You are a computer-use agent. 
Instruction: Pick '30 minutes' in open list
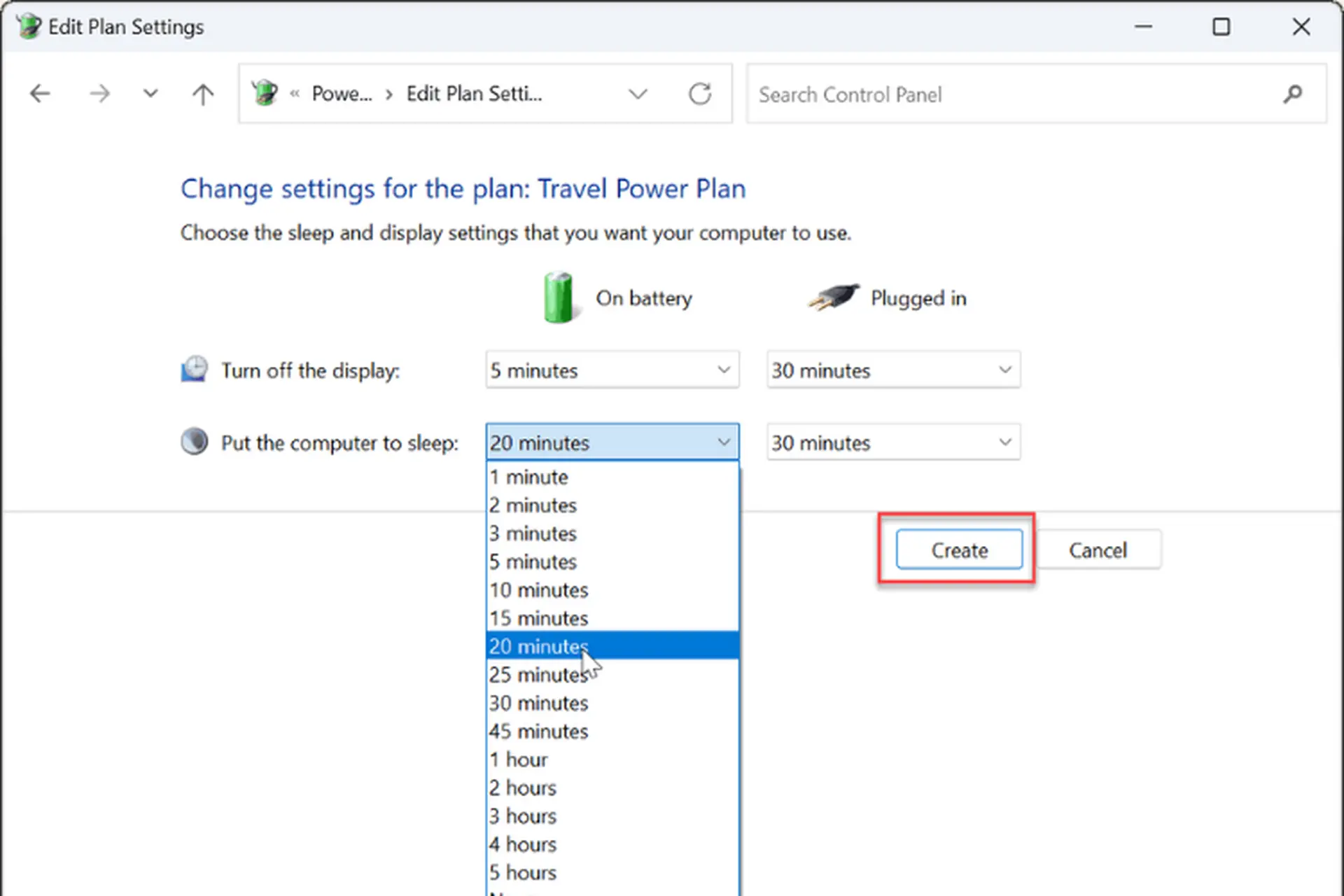pyautogui.click(x=612, y=703)
